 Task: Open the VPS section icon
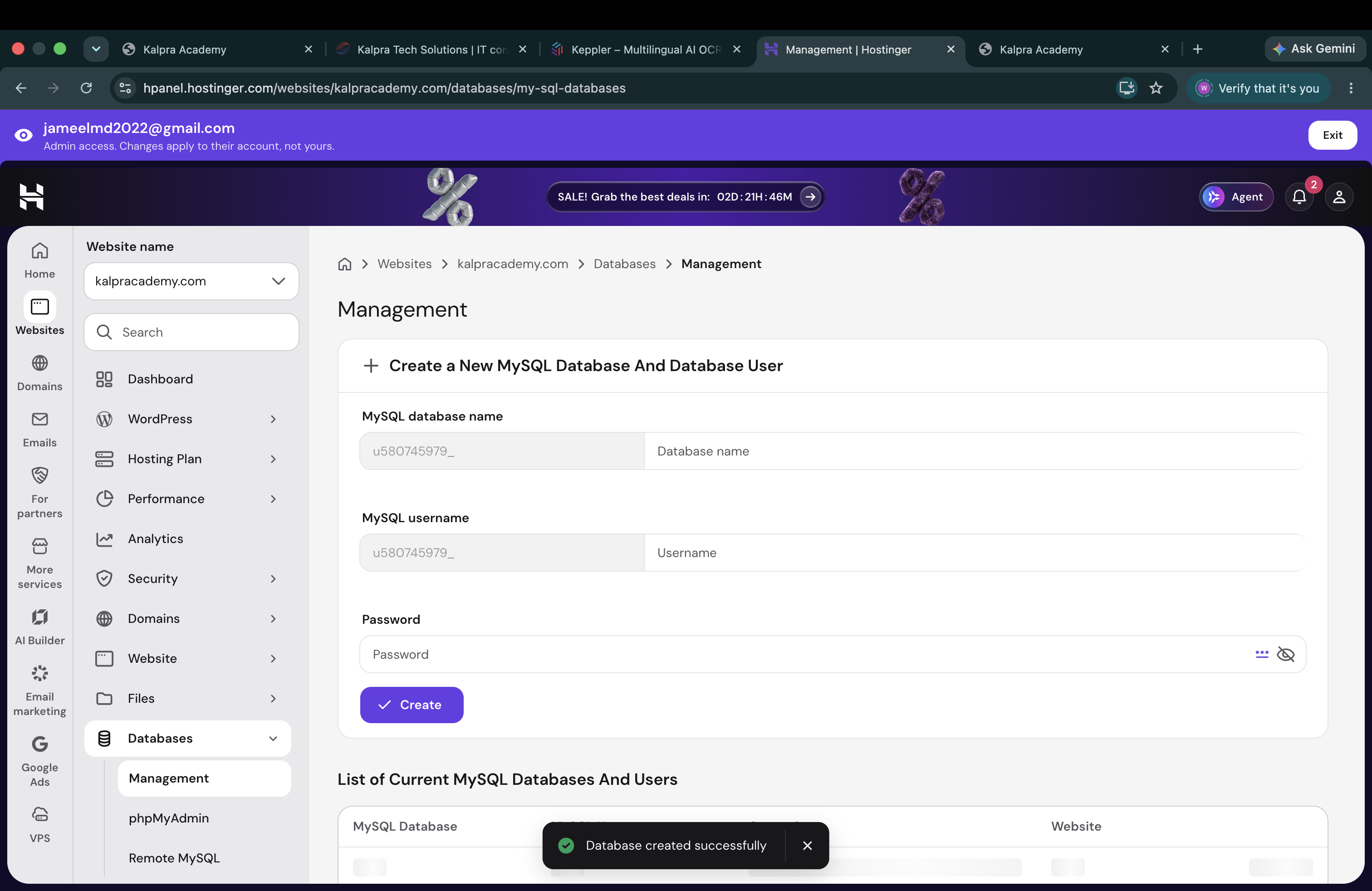tap(40, 814)
